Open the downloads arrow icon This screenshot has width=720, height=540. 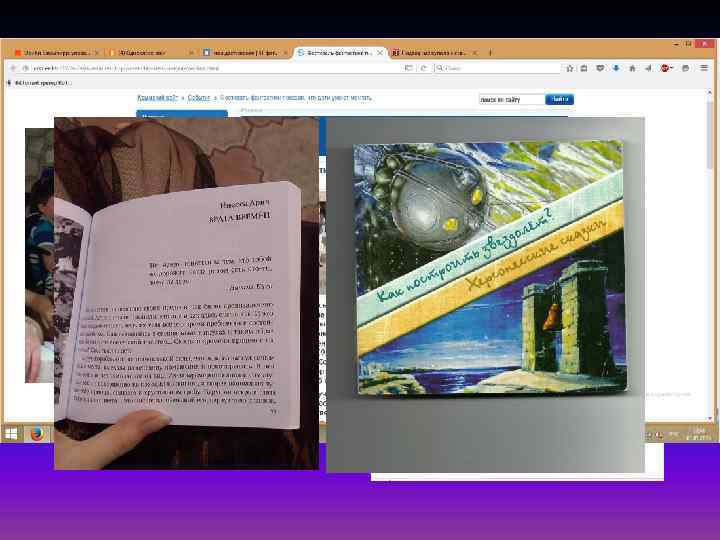(616, 68)
